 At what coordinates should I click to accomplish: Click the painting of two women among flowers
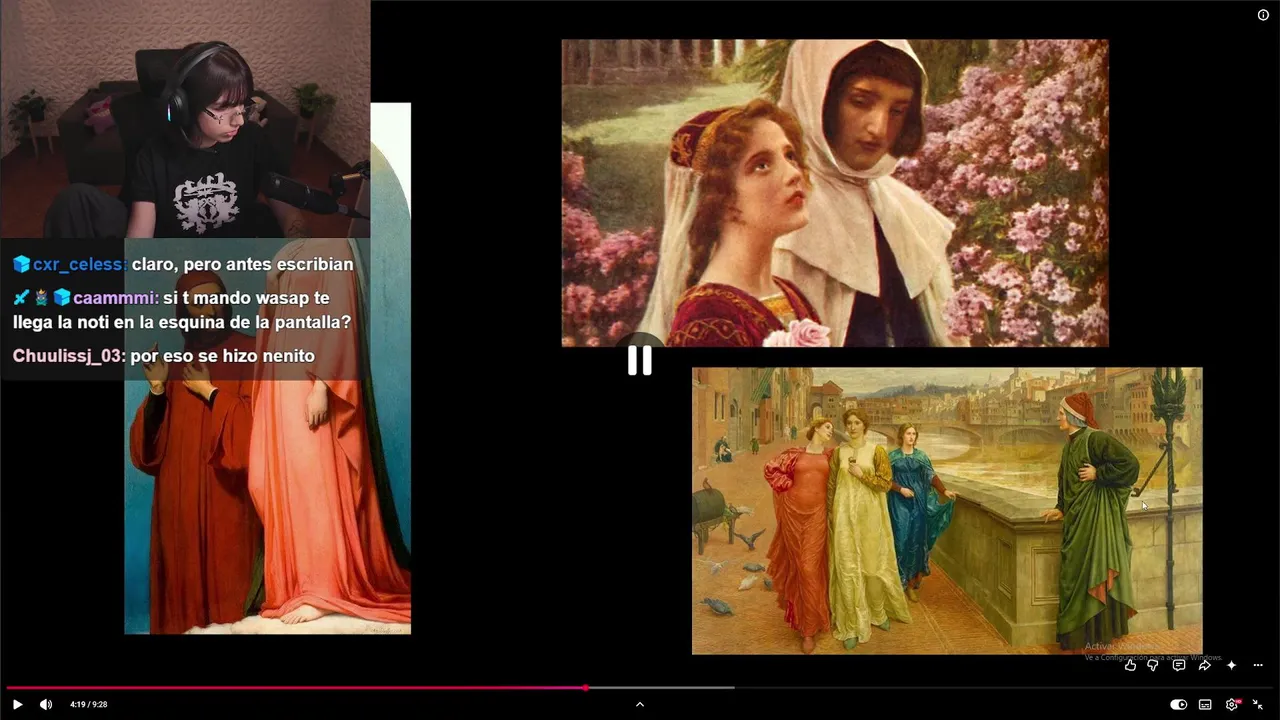(x=835, y=193)
